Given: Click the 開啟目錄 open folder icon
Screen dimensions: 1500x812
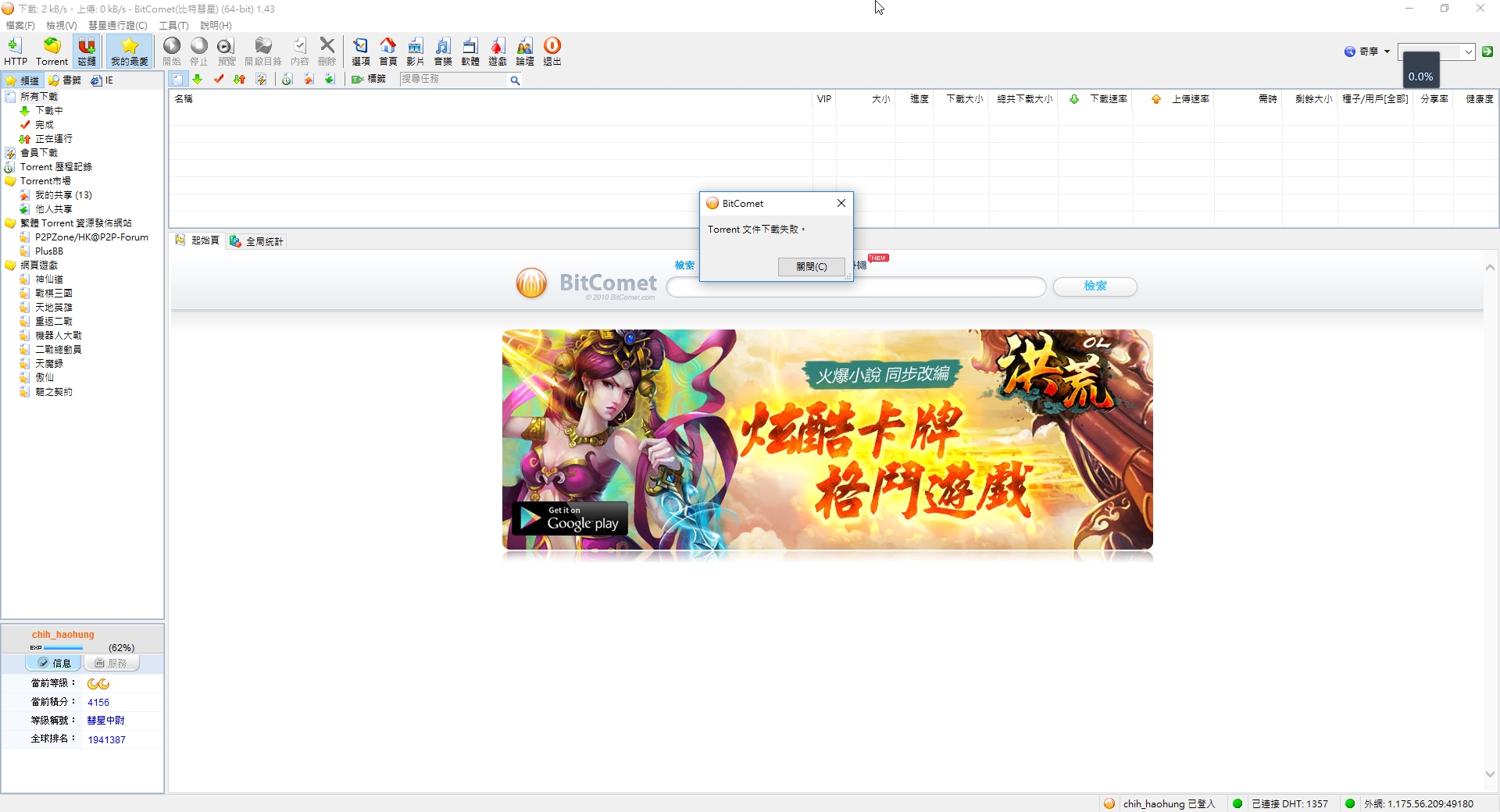Looking at the screenshot, I should (x=263, y=52).
